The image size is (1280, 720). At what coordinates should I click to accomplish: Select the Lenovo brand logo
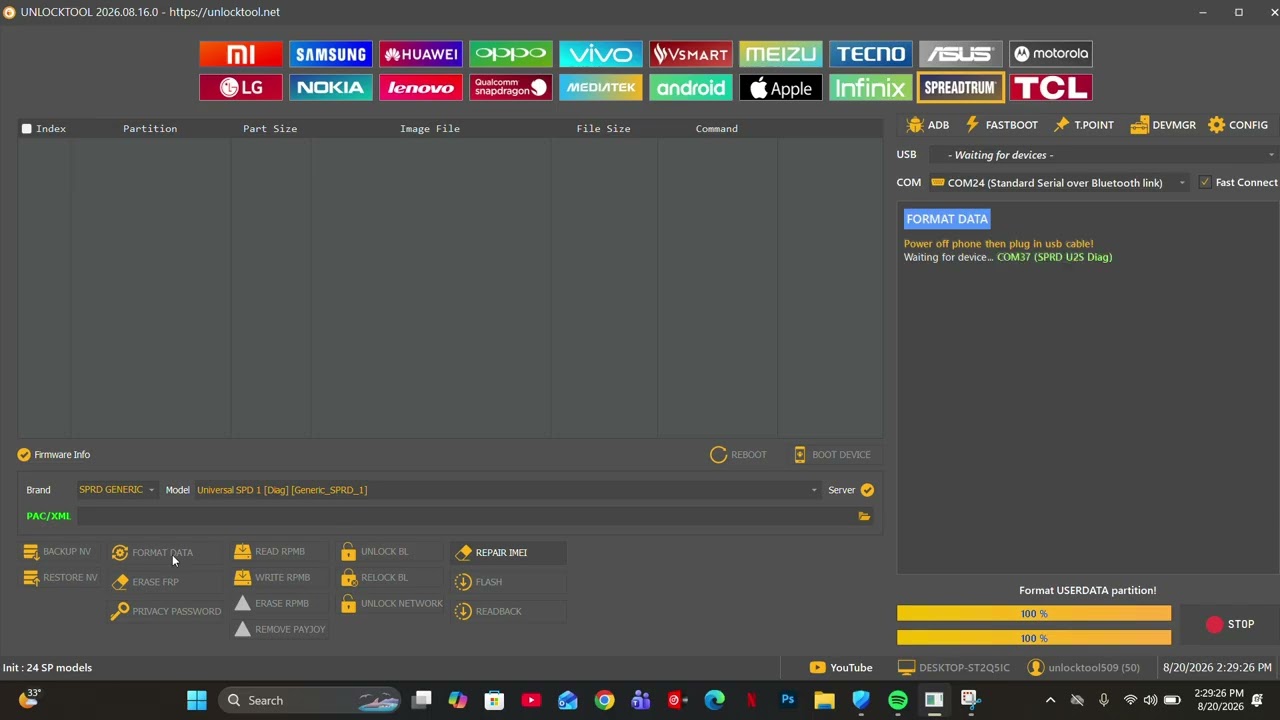421,88
